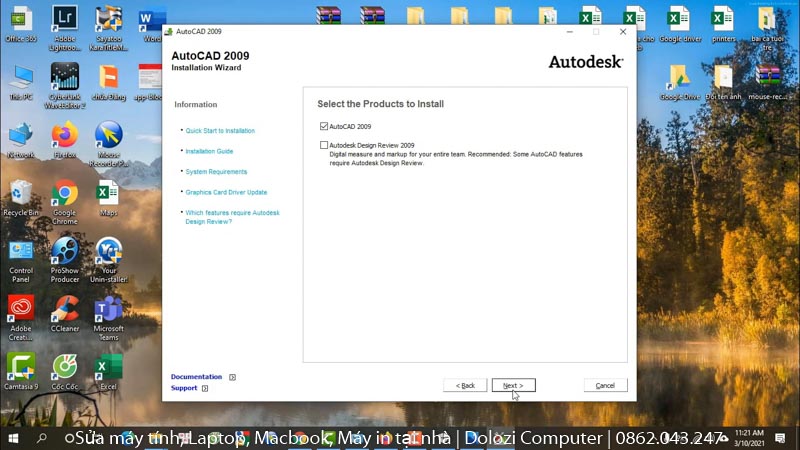Select the Excel desktop shortcut icon
This screenshot has width=800, height=450.
[x=109, y=372]
